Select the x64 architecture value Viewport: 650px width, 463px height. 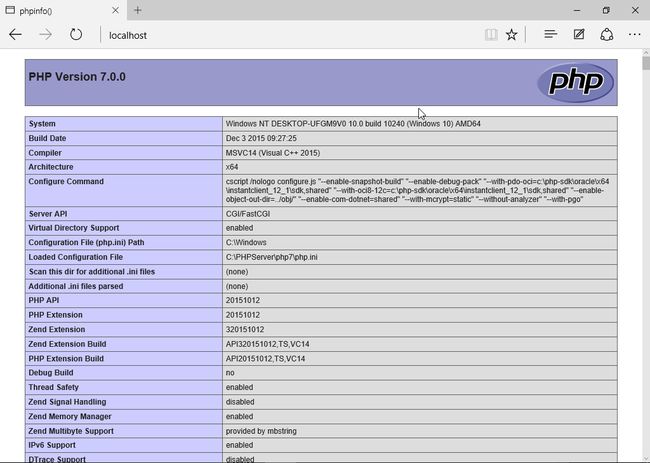point(232,167)
